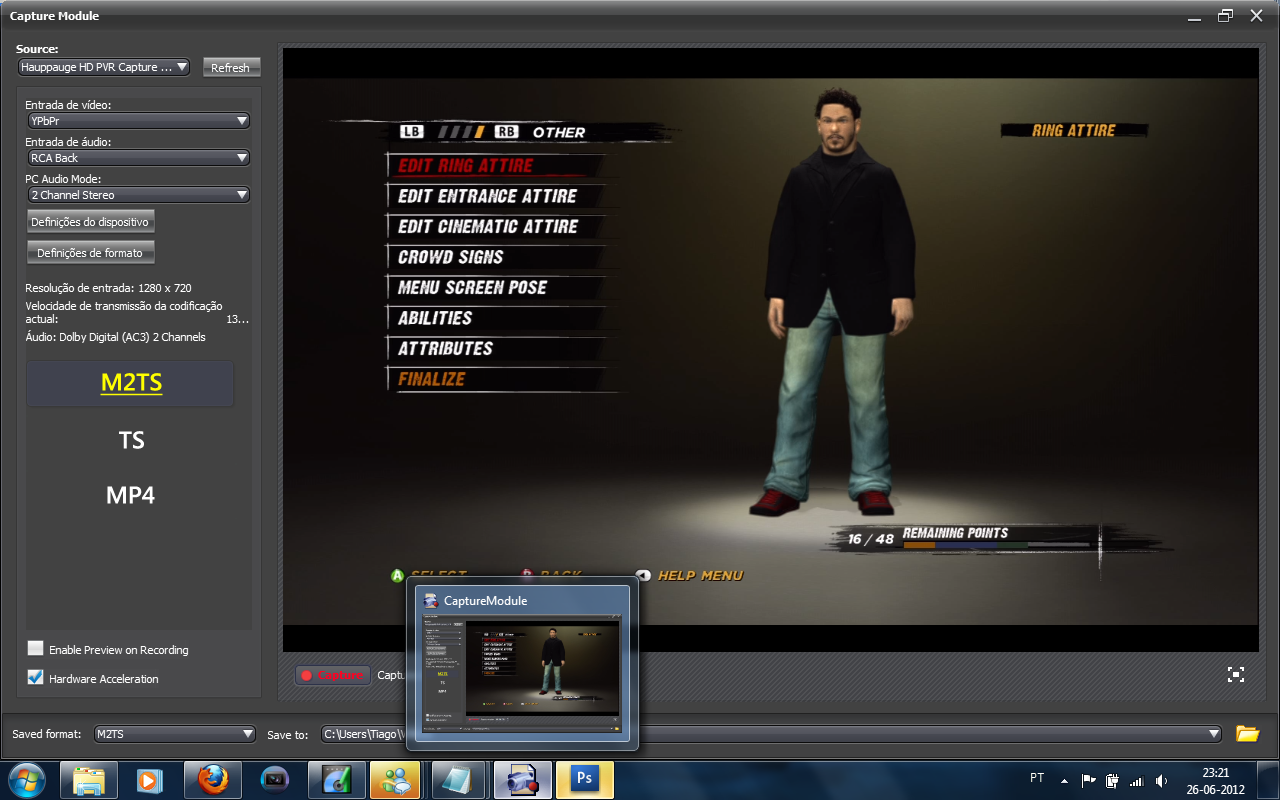1280x800 pixels.
Task: Open the Windows Start menu
Action: point(27,779)
